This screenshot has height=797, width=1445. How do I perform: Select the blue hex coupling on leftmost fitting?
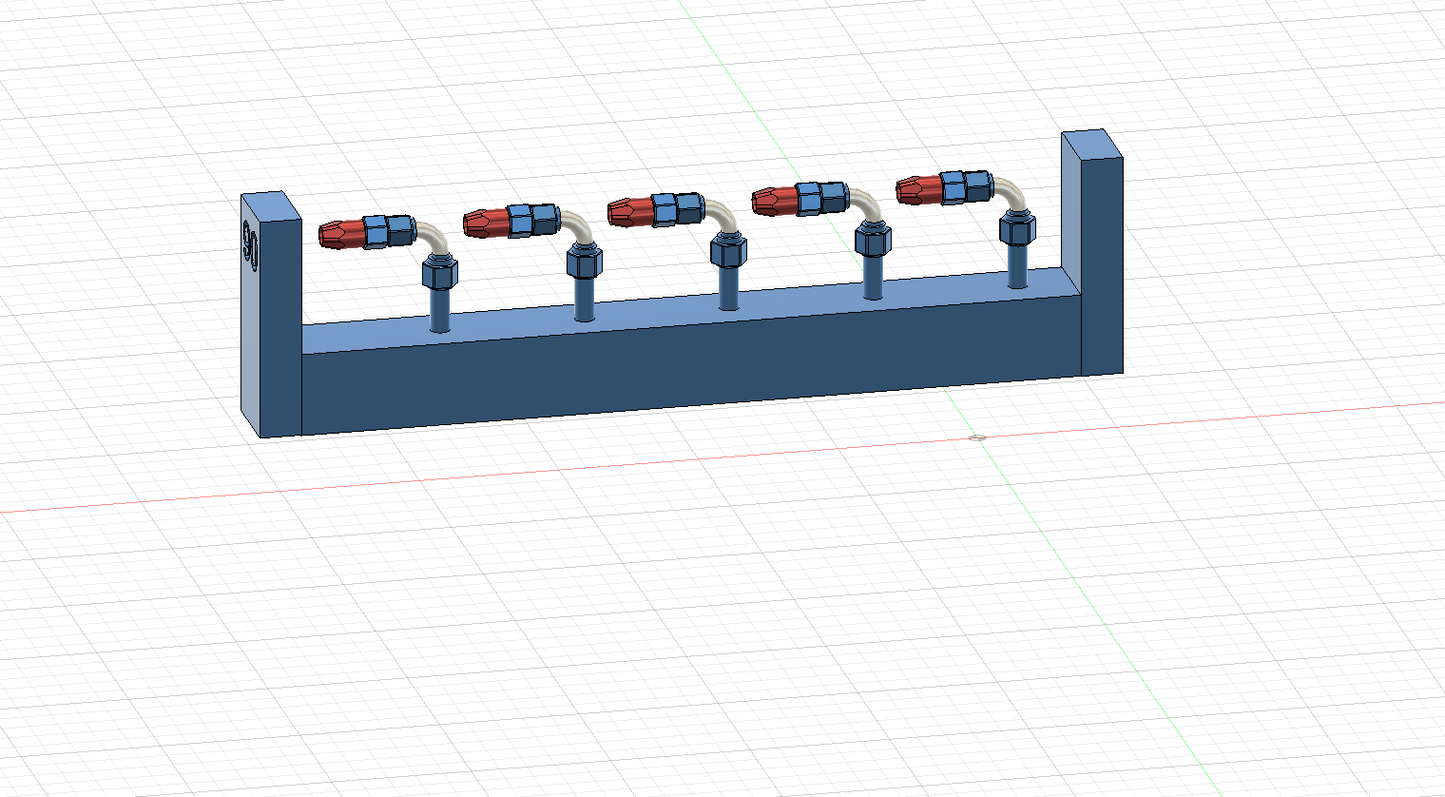pos(387,231)
